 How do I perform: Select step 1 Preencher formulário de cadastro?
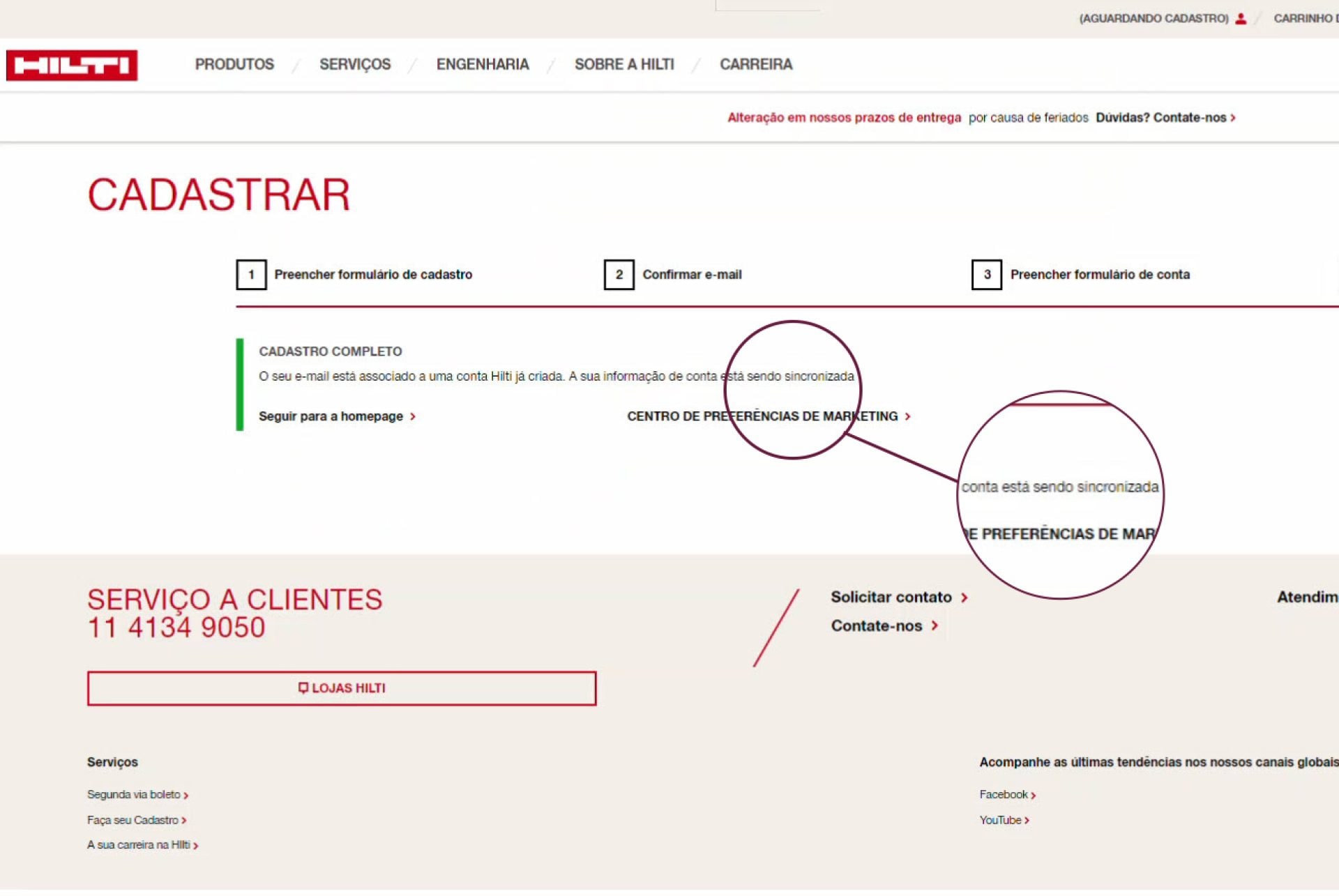354,275
